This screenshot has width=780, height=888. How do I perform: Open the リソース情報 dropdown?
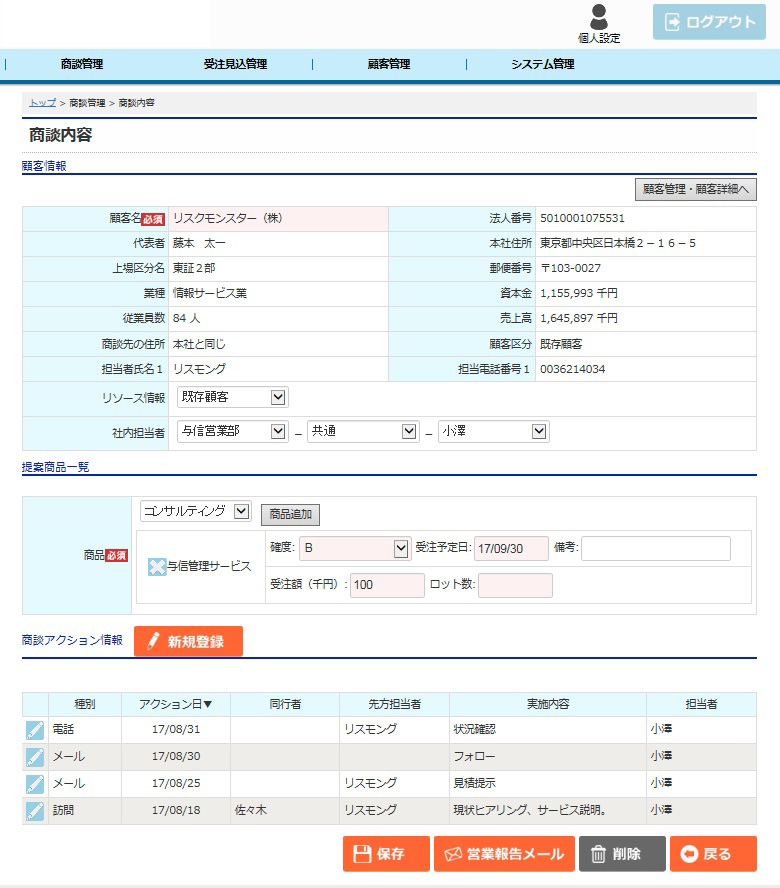pos(233,398)
